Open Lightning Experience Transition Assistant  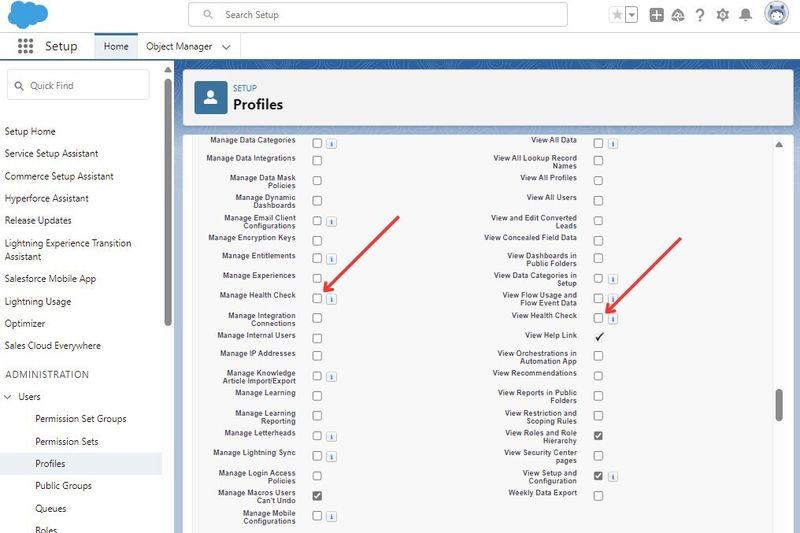pyautogui.click(x=68, y=249)
